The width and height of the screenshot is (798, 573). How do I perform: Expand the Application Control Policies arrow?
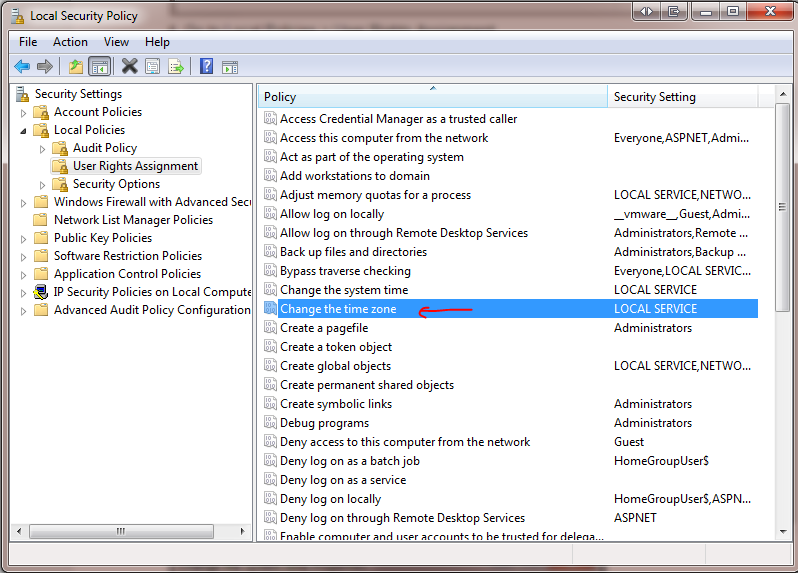click(23, 275)
